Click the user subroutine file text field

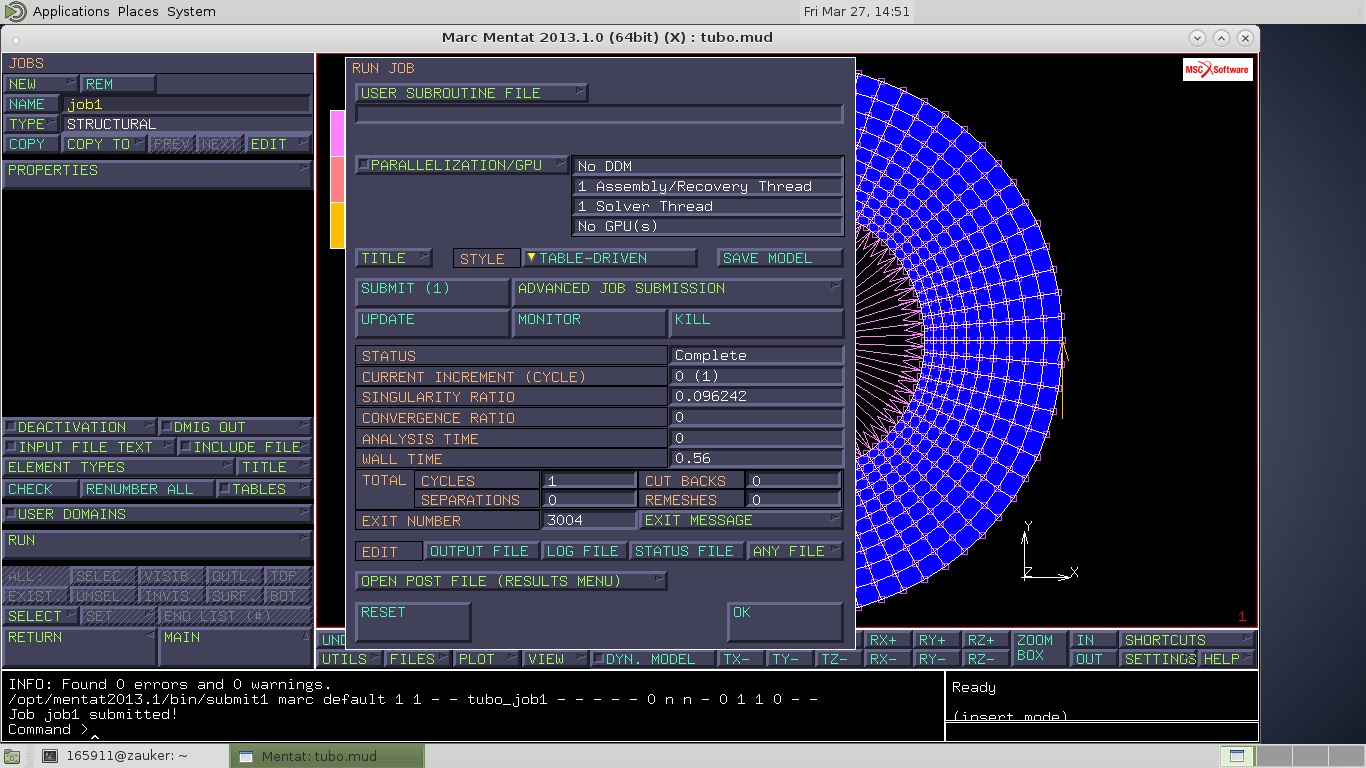pos(599,114)
